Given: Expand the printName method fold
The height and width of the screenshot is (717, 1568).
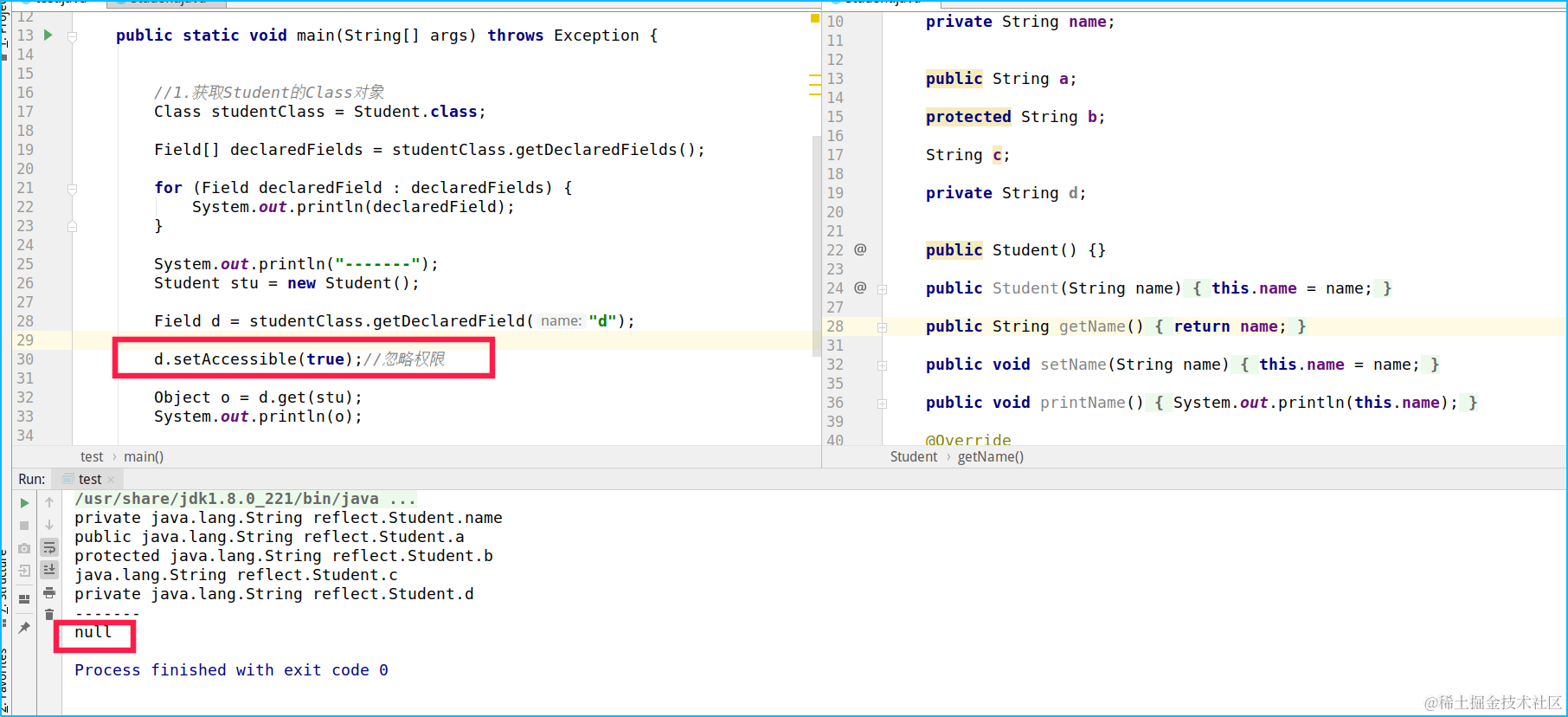Looking at the screenshot, I should 883,404.
